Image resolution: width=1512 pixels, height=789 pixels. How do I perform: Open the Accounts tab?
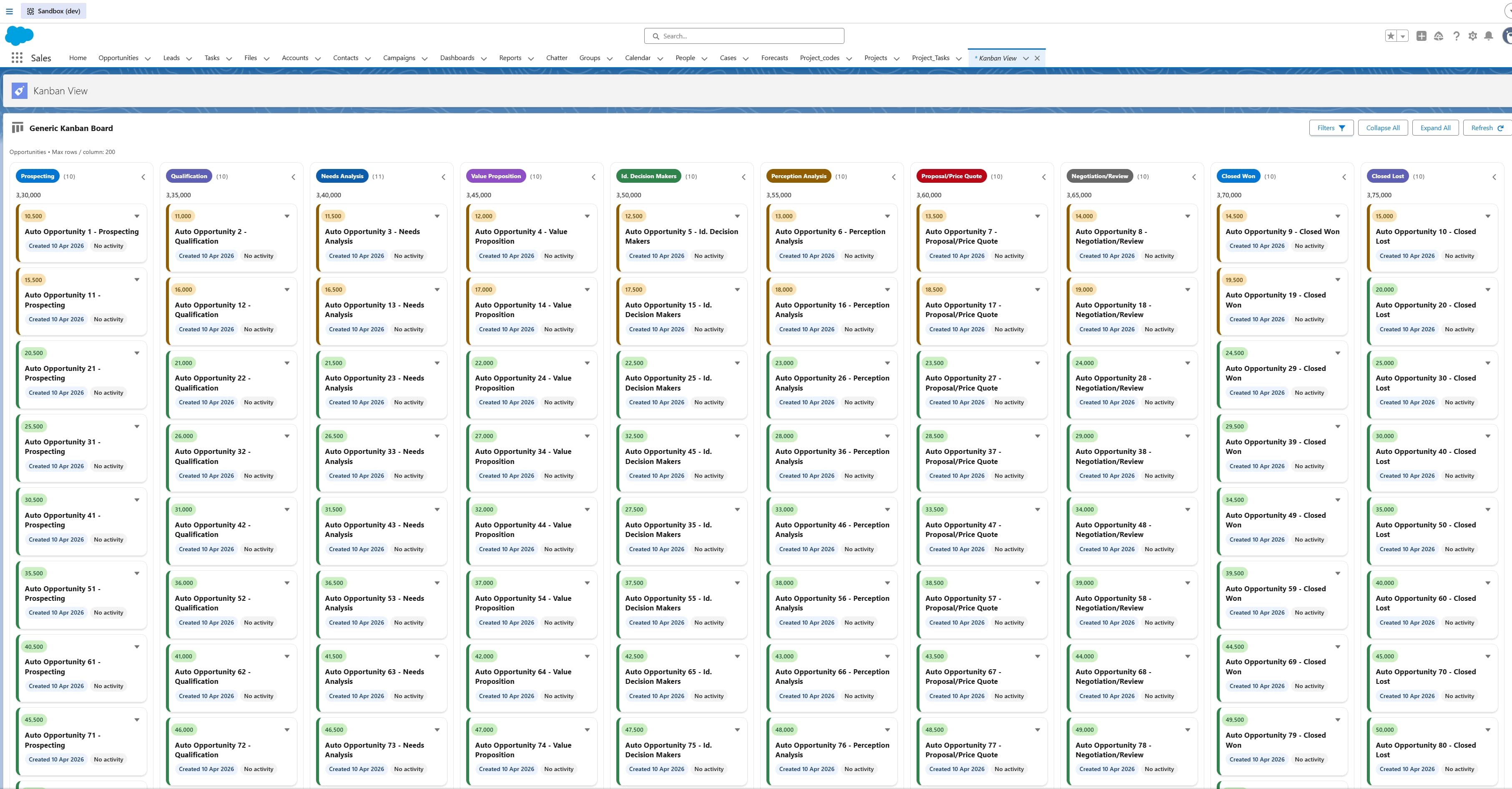pos(295,58)
